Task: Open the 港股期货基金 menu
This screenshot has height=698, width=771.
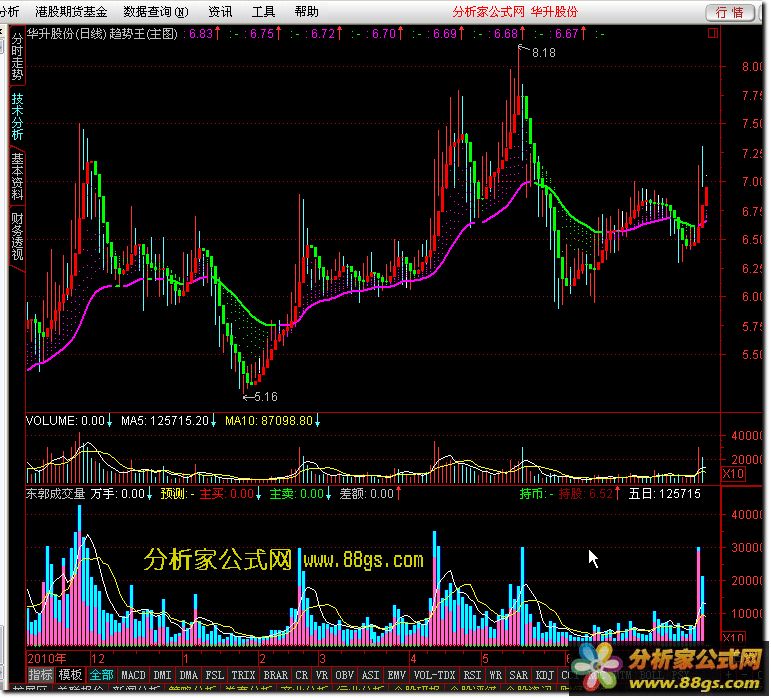Action: coord(71,11)
